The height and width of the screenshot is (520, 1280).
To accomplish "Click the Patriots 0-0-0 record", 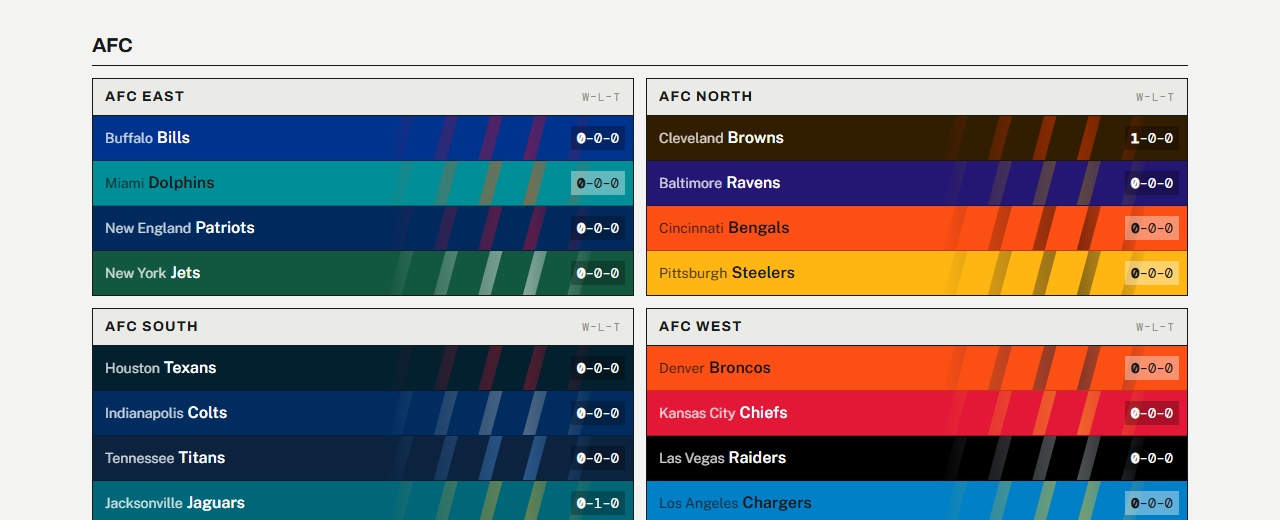I will point(598,228).
